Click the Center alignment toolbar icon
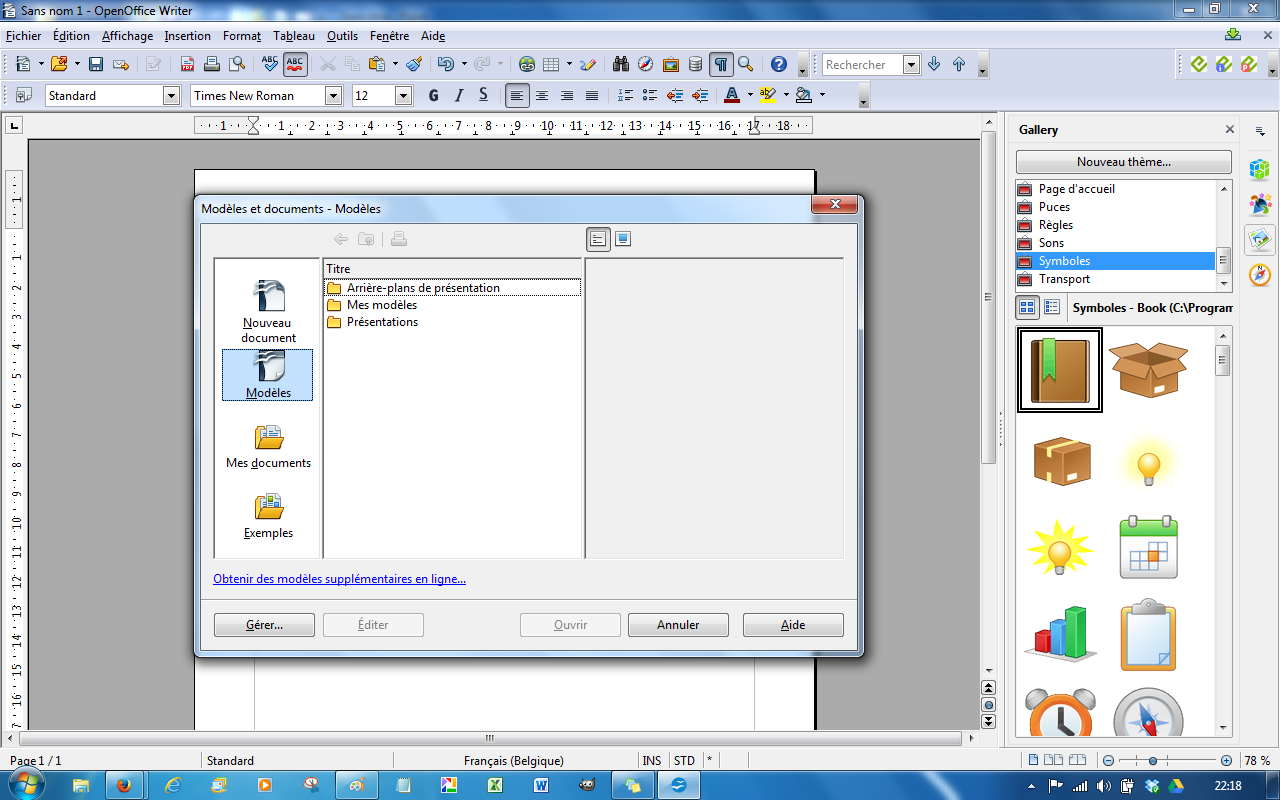 (542, 96)
